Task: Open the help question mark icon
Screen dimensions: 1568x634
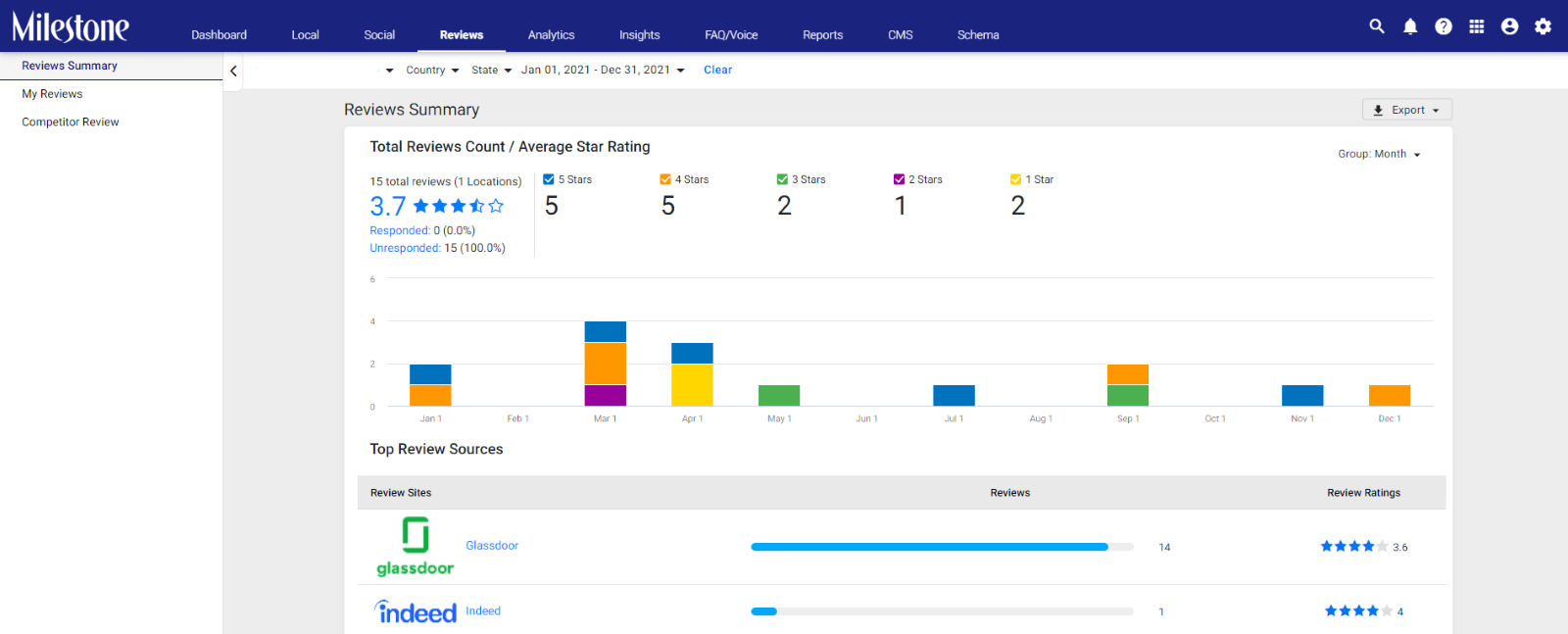Action: 1444,26
